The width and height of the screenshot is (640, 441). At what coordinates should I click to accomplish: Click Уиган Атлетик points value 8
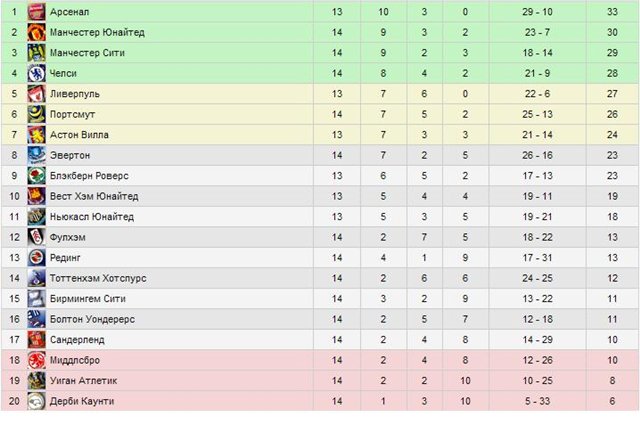coord(612,381)
